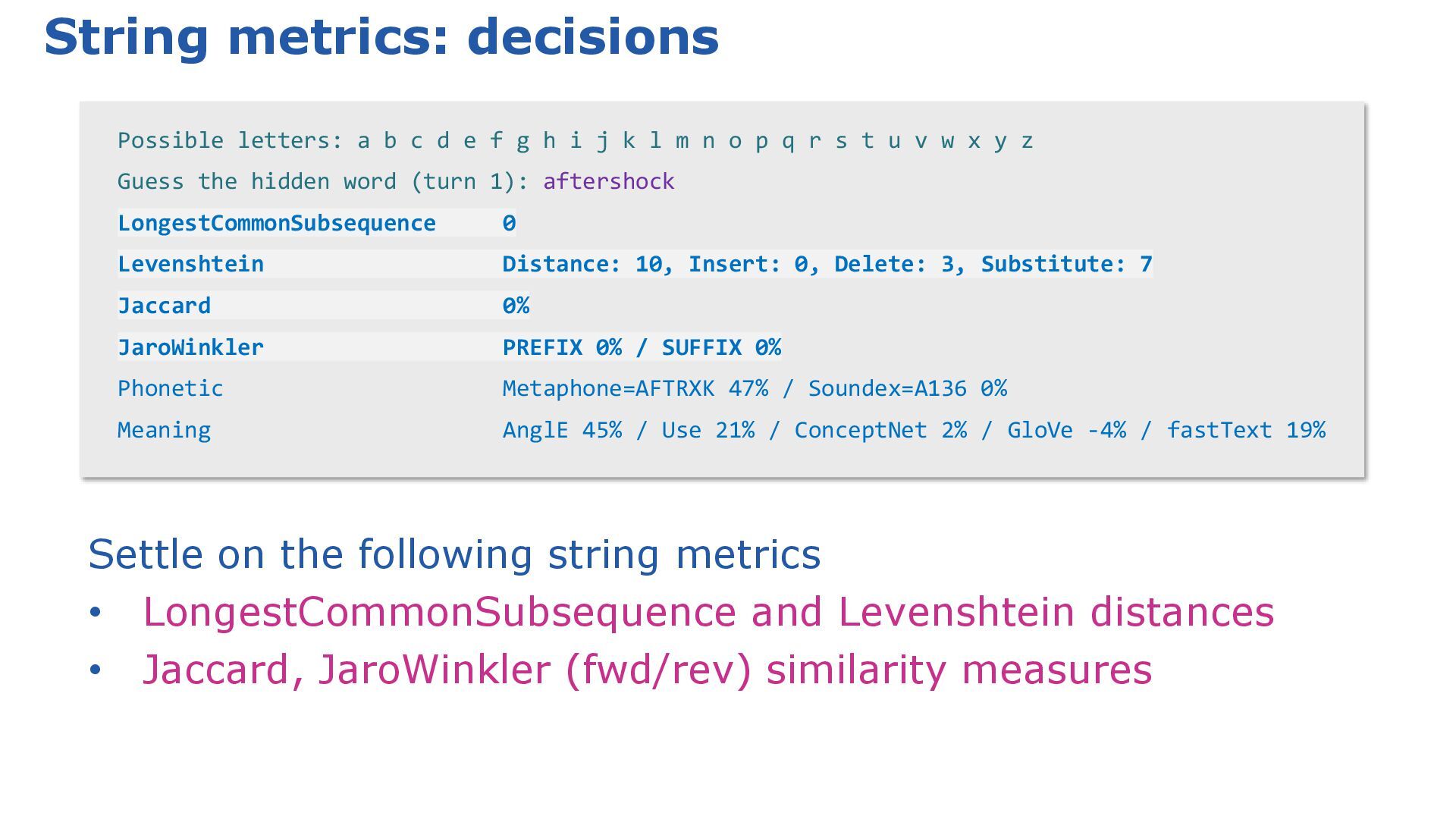Click the LongestCommonSubsequence value 0
The width and height of the screenshot is (1456, 819).
click(x=509, y=223)
